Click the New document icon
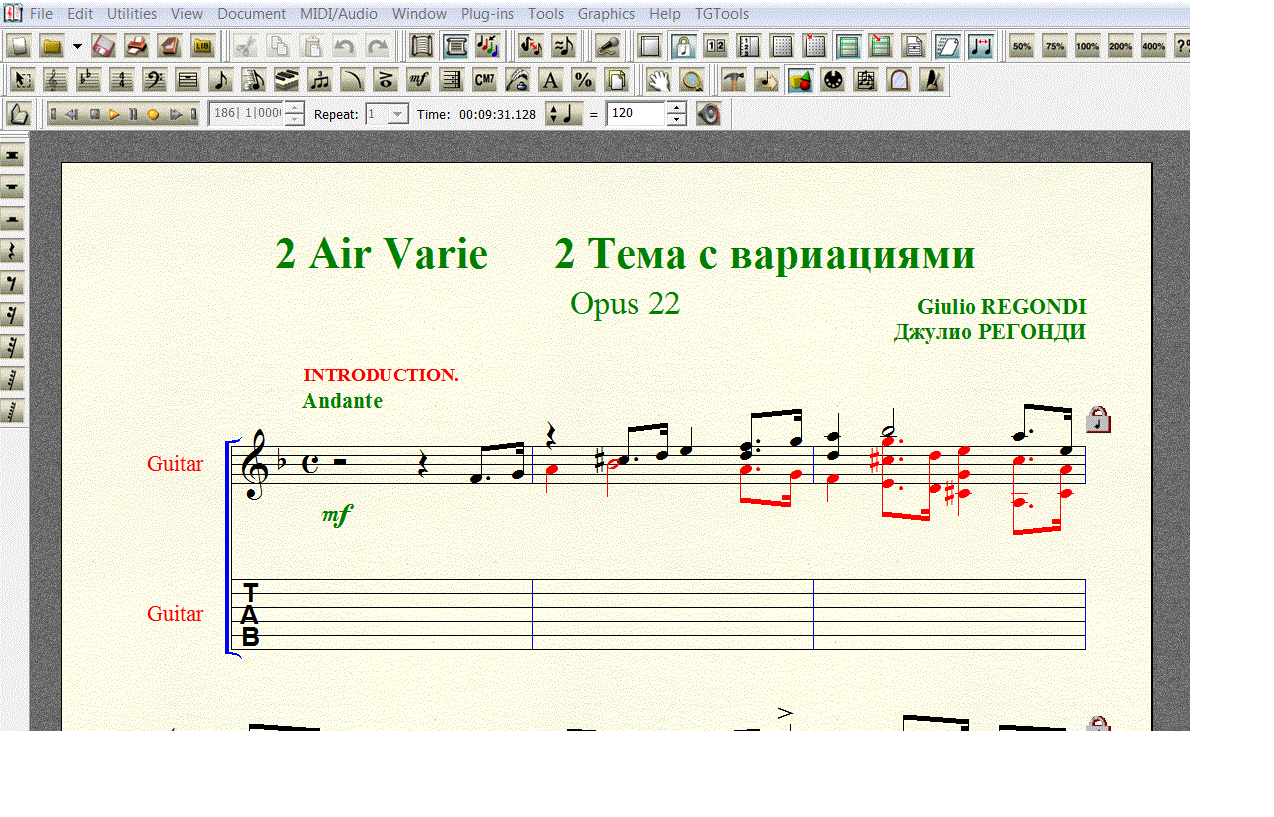The width and height of the screenshot is (1274, 817). pyautogui.click(x=19, y=46)
